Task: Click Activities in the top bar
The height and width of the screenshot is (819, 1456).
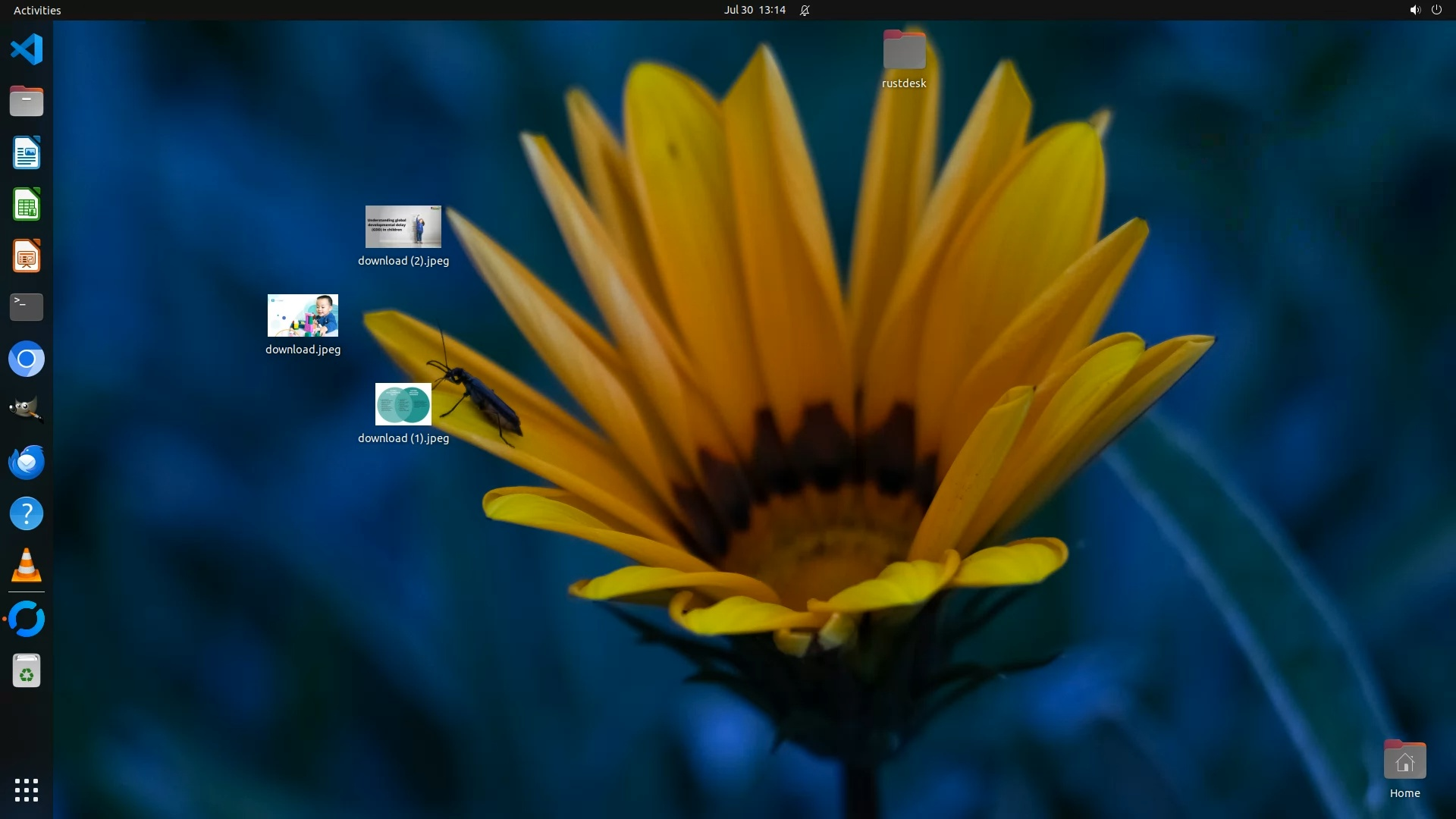Action: click(x=37, y=10)
